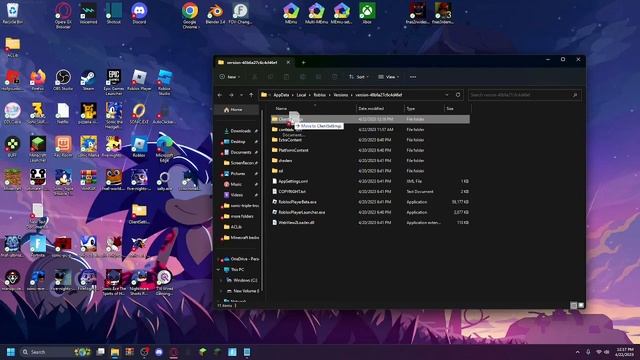Image resolution: width=640 pixels, height=360 pixels.
Task: Expand the address bar history dropdown
Action: pos(447,95)
